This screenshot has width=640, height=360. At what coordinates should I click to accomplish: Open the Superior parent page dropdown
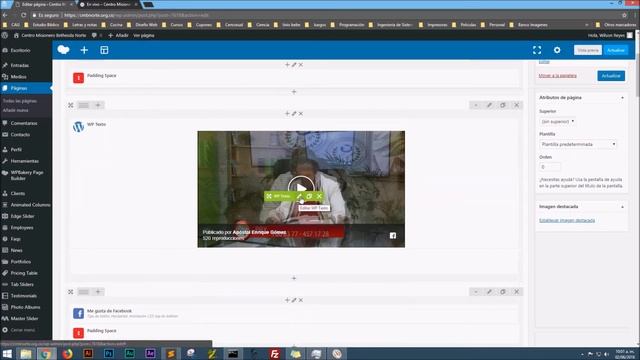[558, 122]
